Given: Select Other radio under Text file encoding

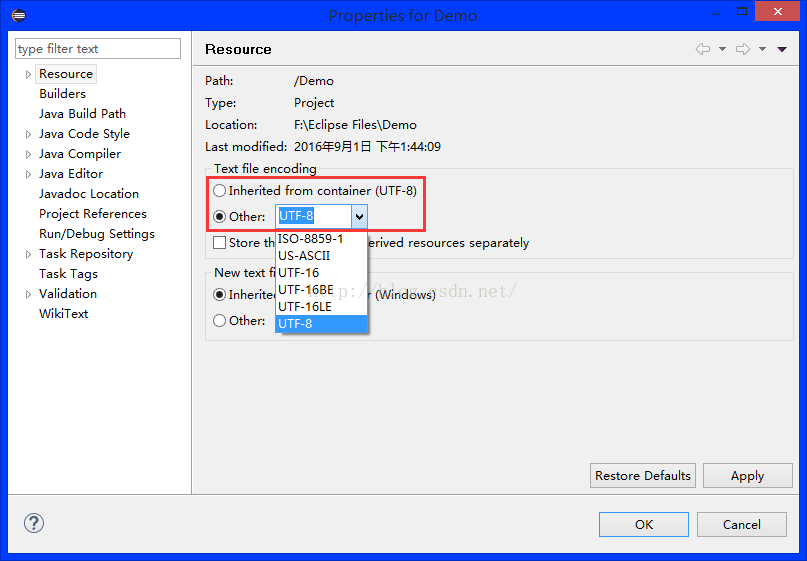Looking at the screenshot, I should pos(220,217).
